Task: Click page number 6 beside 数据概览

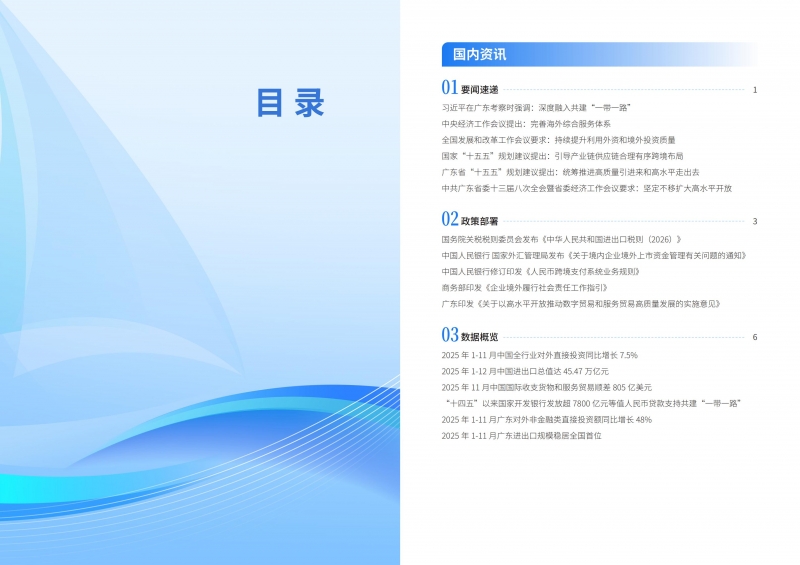Action: (x=754, y=337)
